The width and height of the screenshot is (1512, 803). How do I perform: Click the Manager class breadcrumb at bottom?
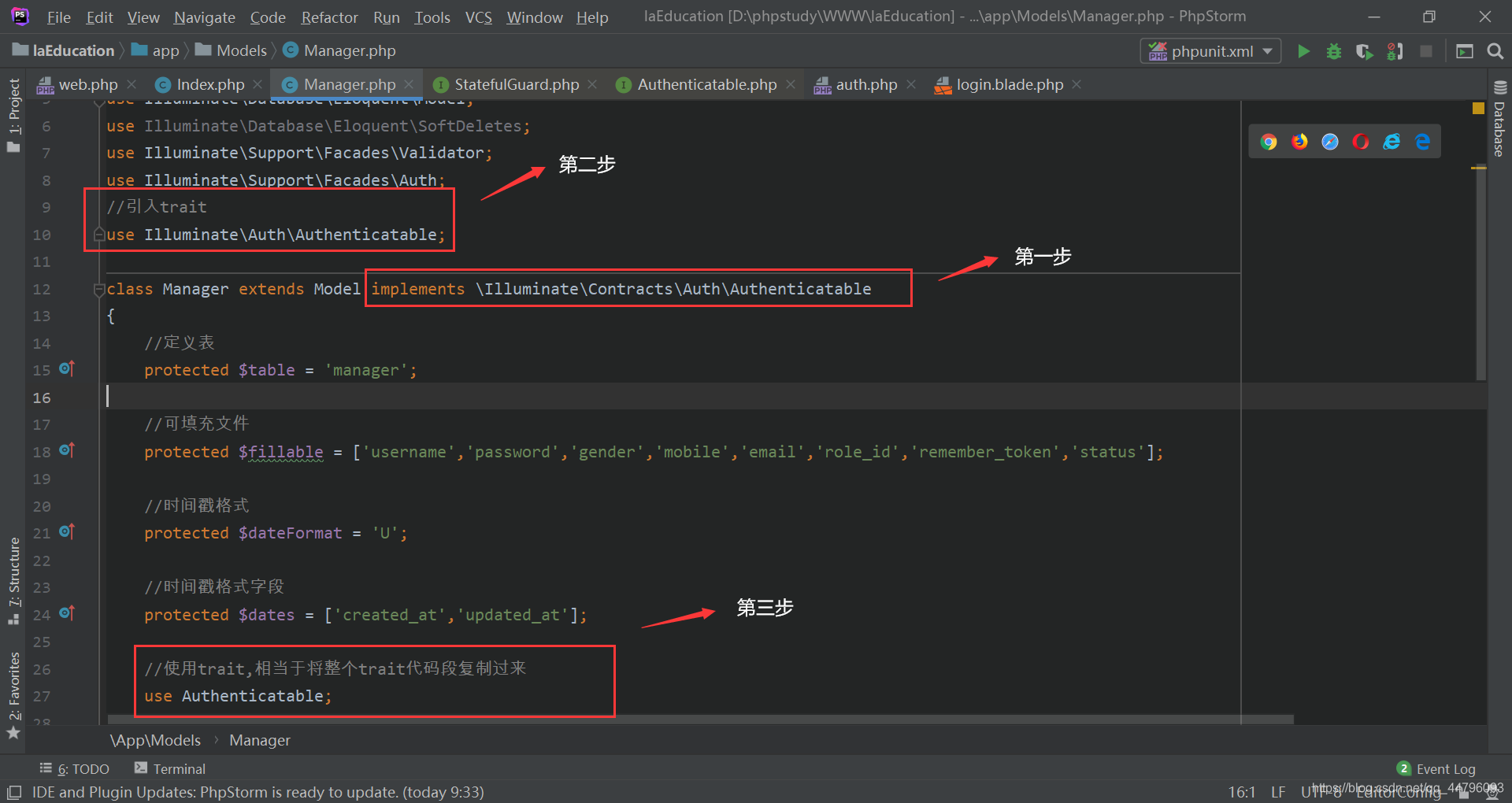point(260,740)
